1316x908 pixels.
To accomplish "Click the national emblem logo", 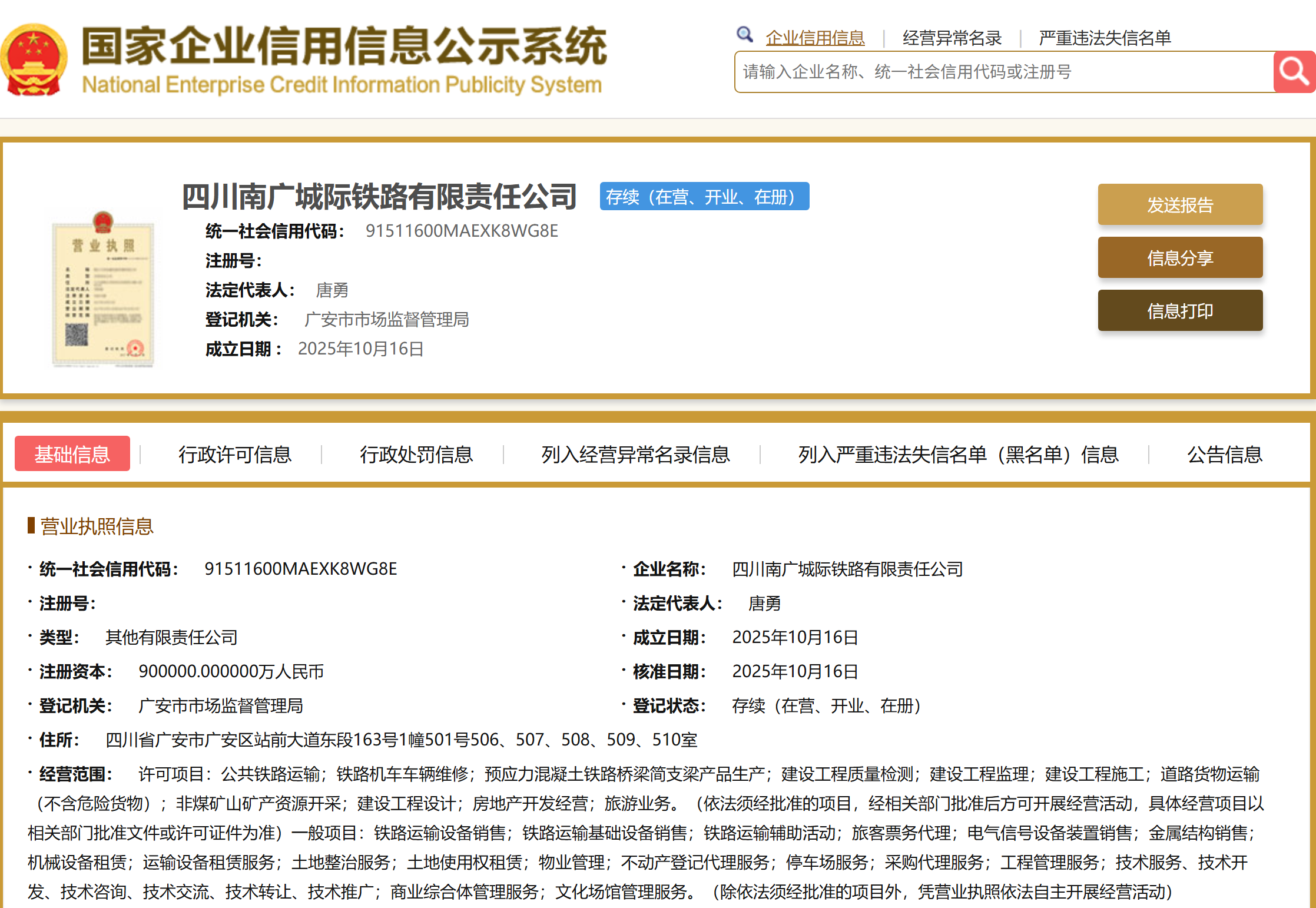I will pyautogui.click(x=34, y=59).
